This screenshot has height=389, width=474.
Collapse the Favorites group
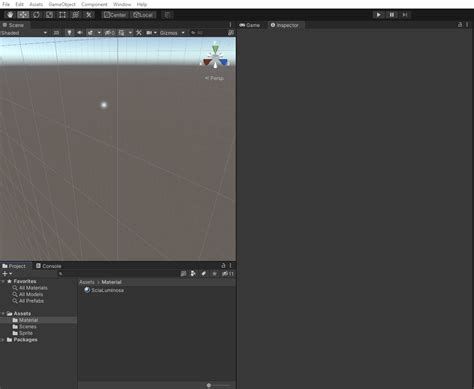tap(3, 282)
